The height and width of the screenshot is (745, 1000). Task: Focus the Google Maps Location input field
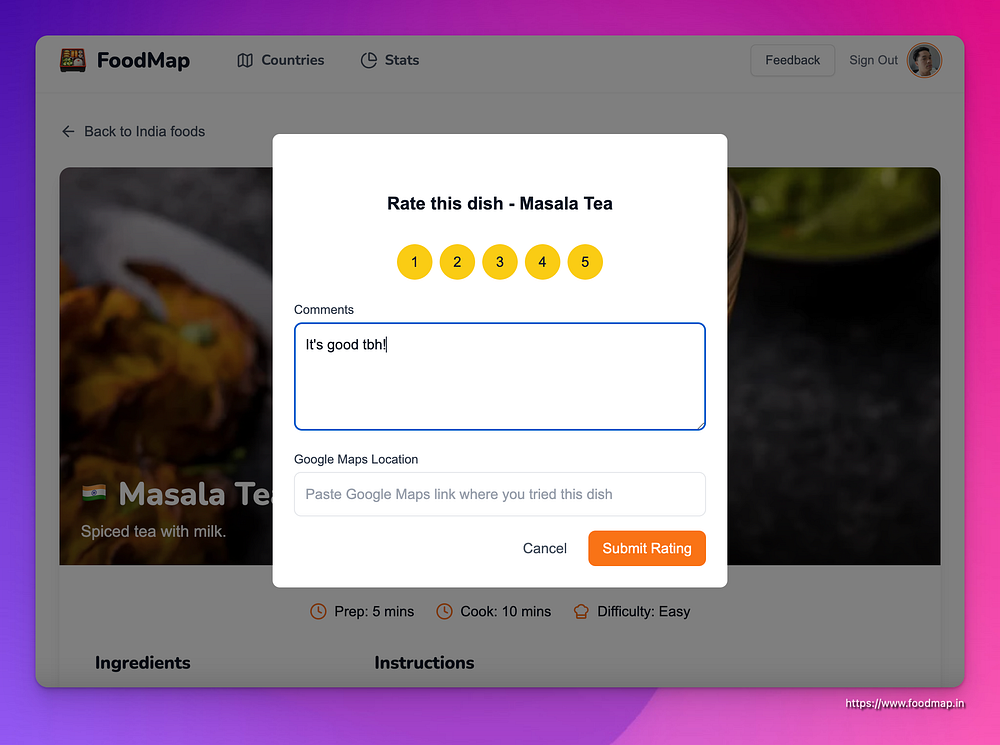click(500, 494)
